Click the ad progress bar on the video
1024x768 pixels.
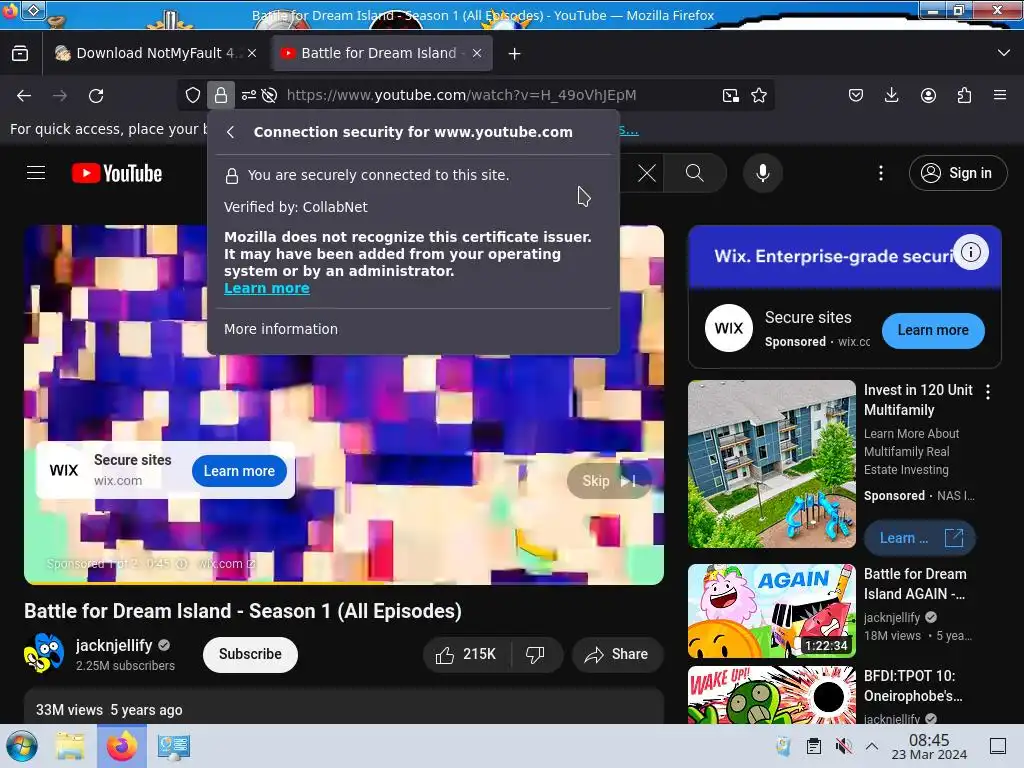pyautogui.click(x=344, y=582)
